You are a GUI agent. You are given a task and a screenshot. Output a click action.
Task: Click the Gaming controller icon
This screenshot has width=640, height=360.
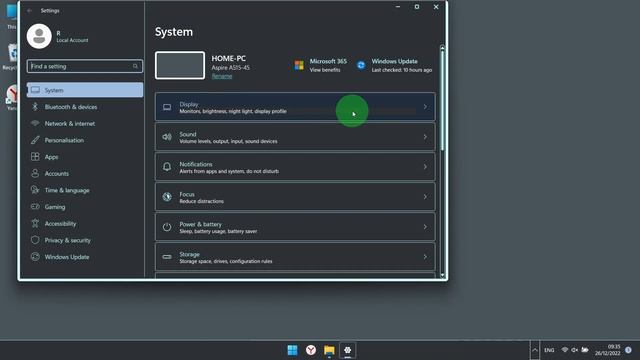click(x=35, y=207)
